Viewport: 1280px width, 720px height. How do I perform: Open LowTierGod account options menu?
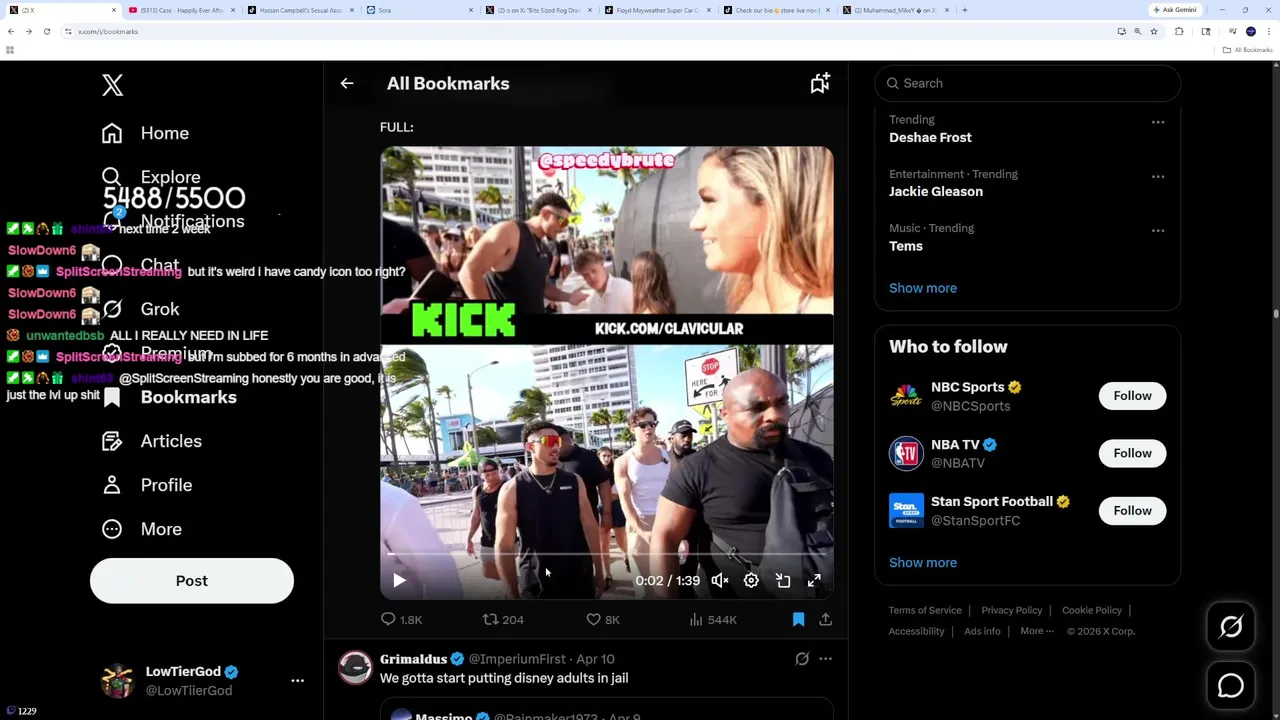(297, 680)
